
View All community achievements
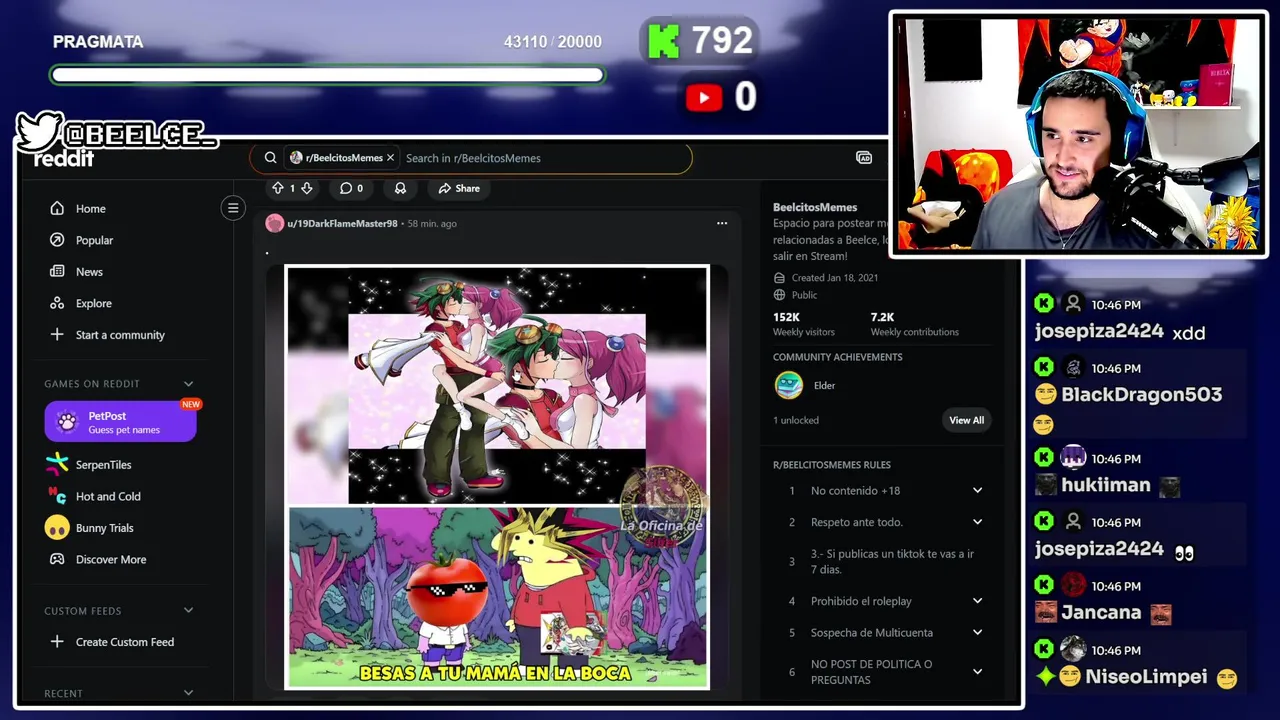(966, 420)
